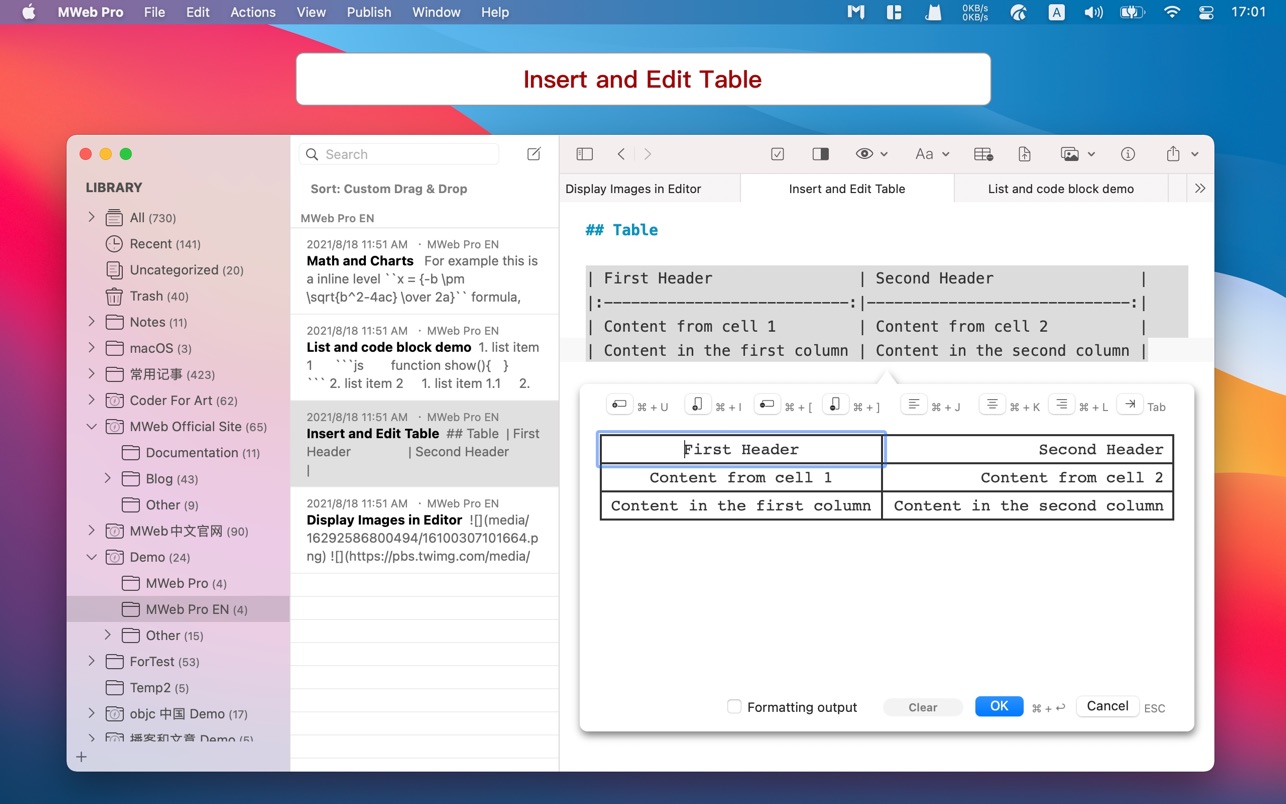The width and height of the screenshot is (1286, 804).
Task: Collapse the Demo folder in library
Action: 92,557
